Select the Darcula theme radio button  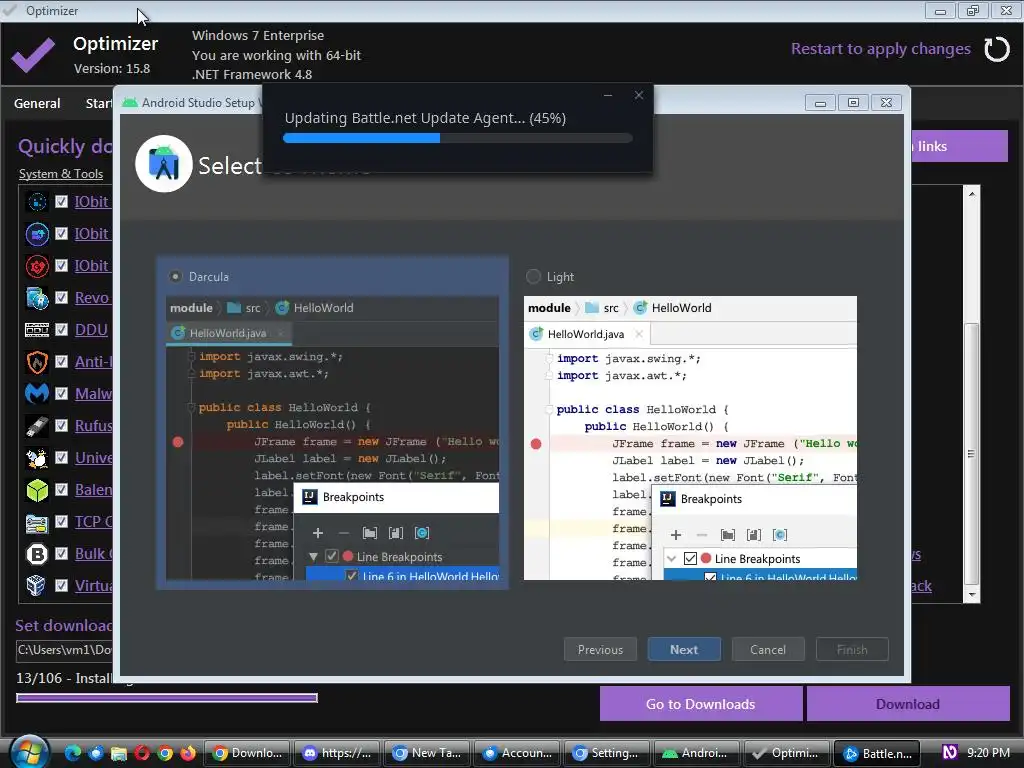(176, 276)
